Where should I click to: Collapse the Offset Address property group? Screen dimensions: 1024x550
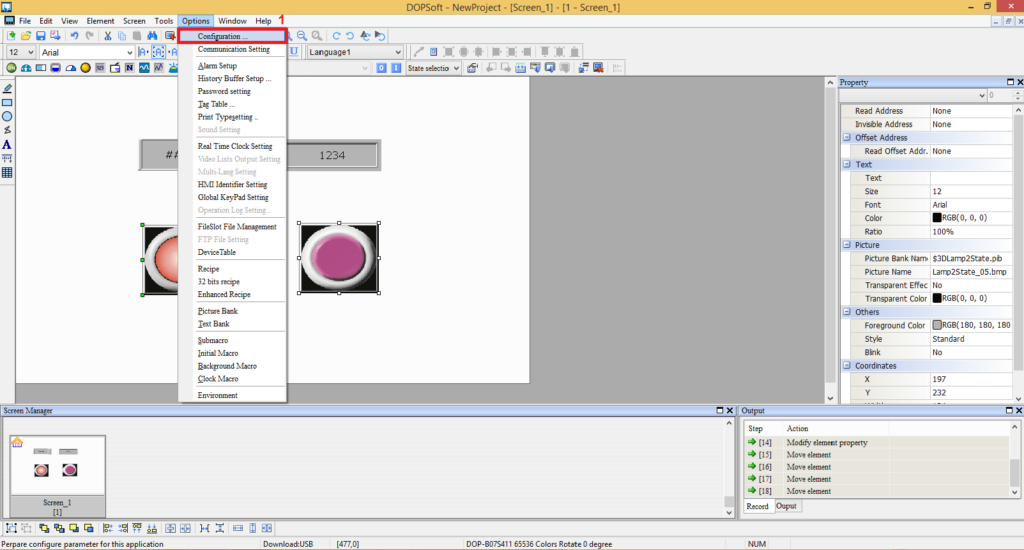(847, 138)
